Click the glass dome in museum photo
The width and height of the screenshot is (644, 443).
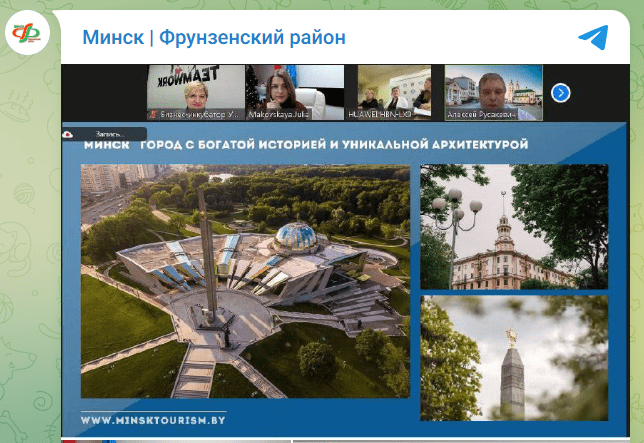300,238
